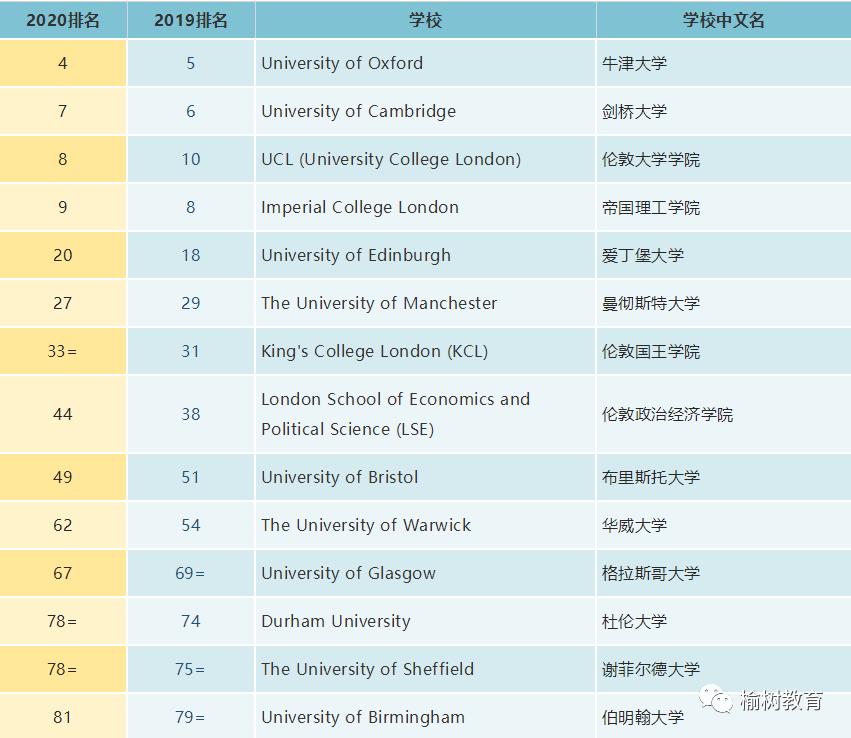Viewport: 851px width, 738px height.
Task: Click 2020 rank 4 for Oxford
Action: 63,63
